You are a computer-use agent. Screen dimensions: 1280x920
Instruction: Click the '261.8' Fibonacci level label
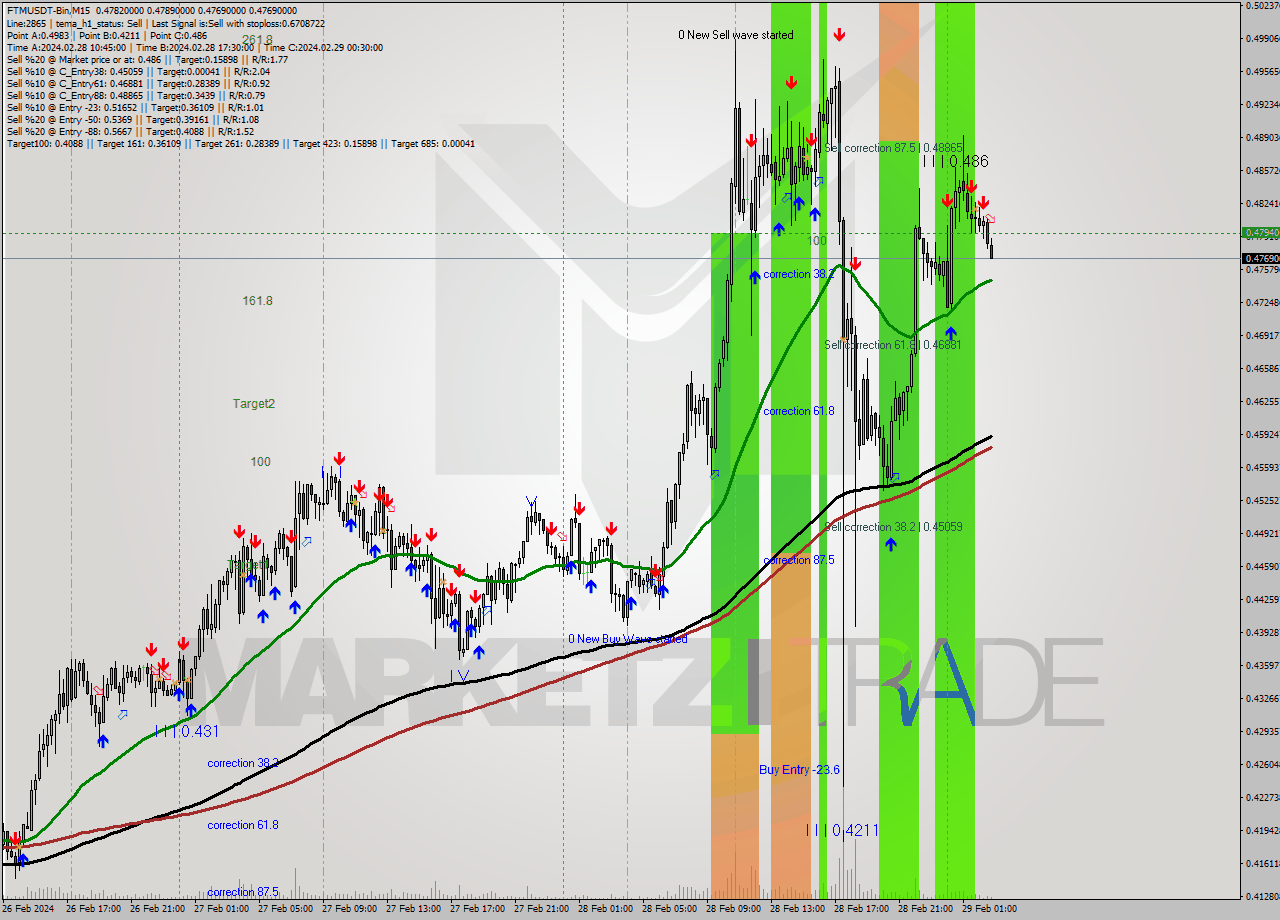257,40
